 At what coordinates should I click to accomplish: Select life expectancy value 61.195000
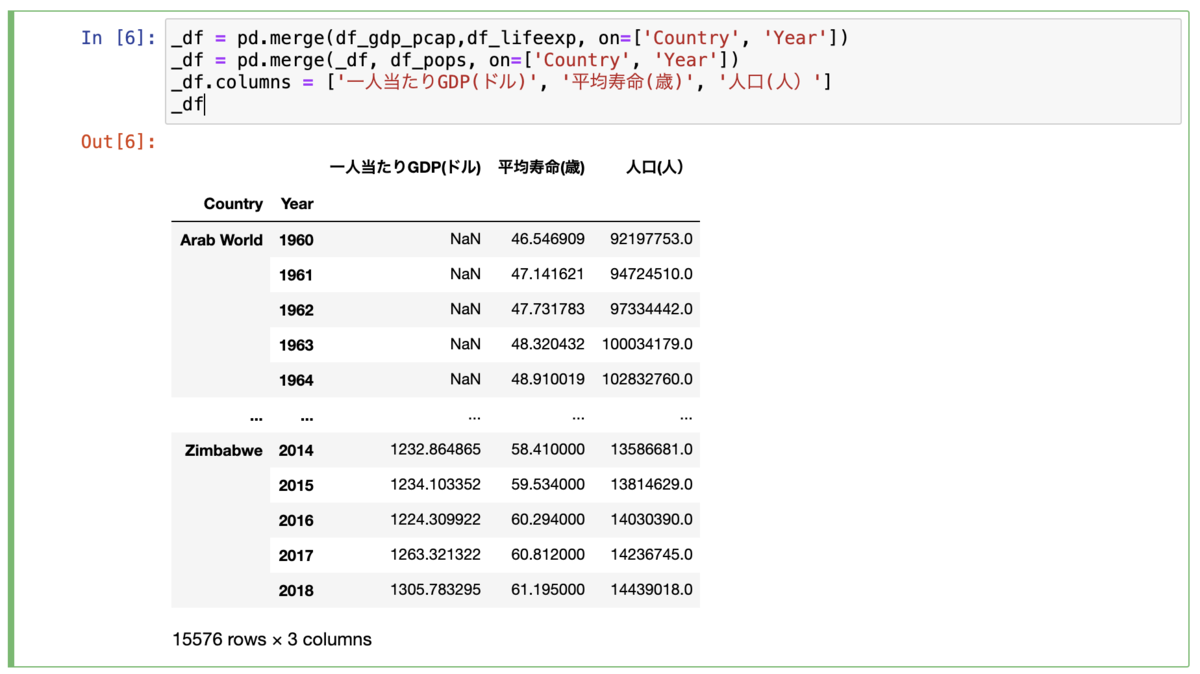[548, 590]
